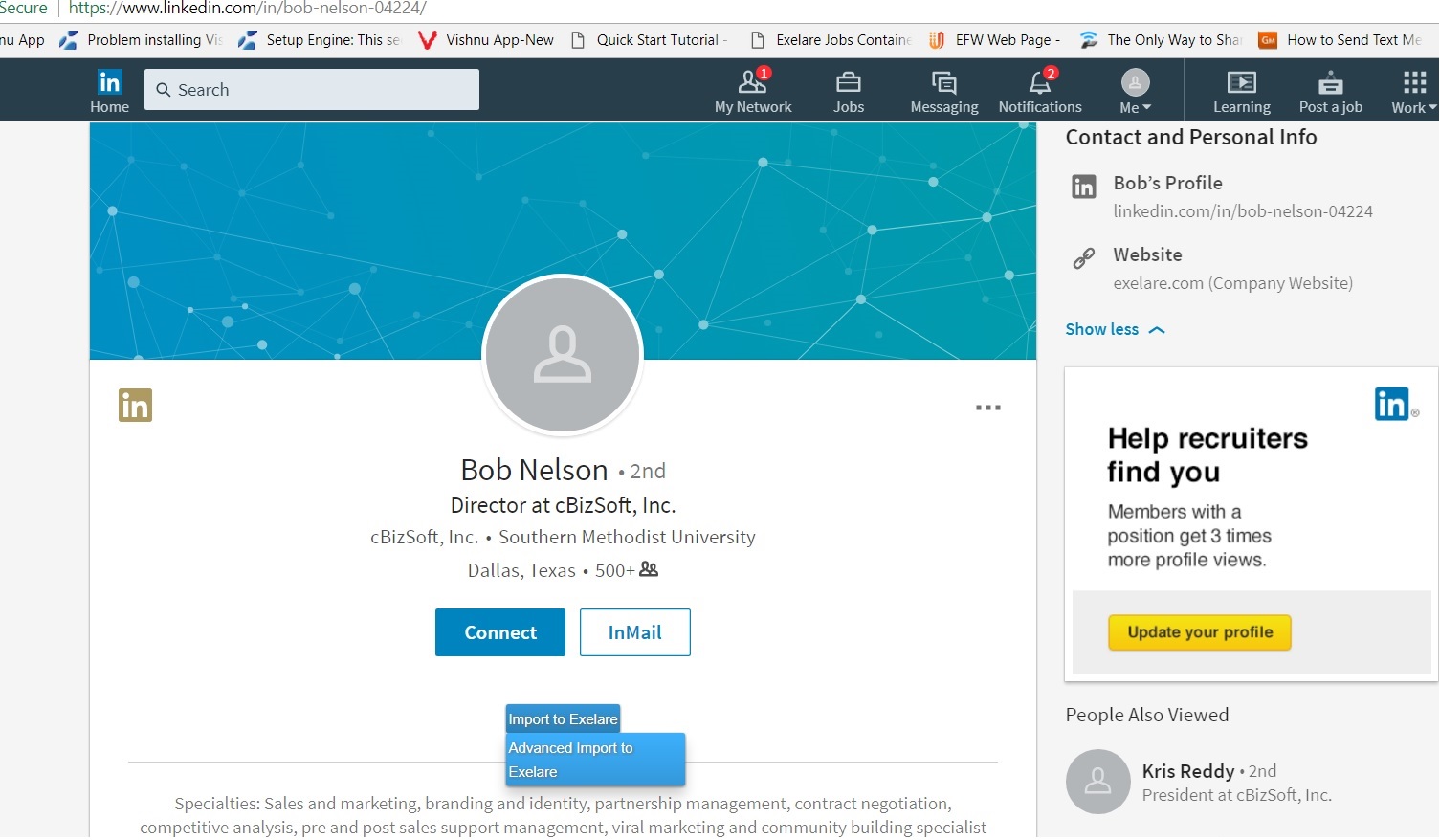Open The Only Way to Share bookmark

coord(1161,40)
